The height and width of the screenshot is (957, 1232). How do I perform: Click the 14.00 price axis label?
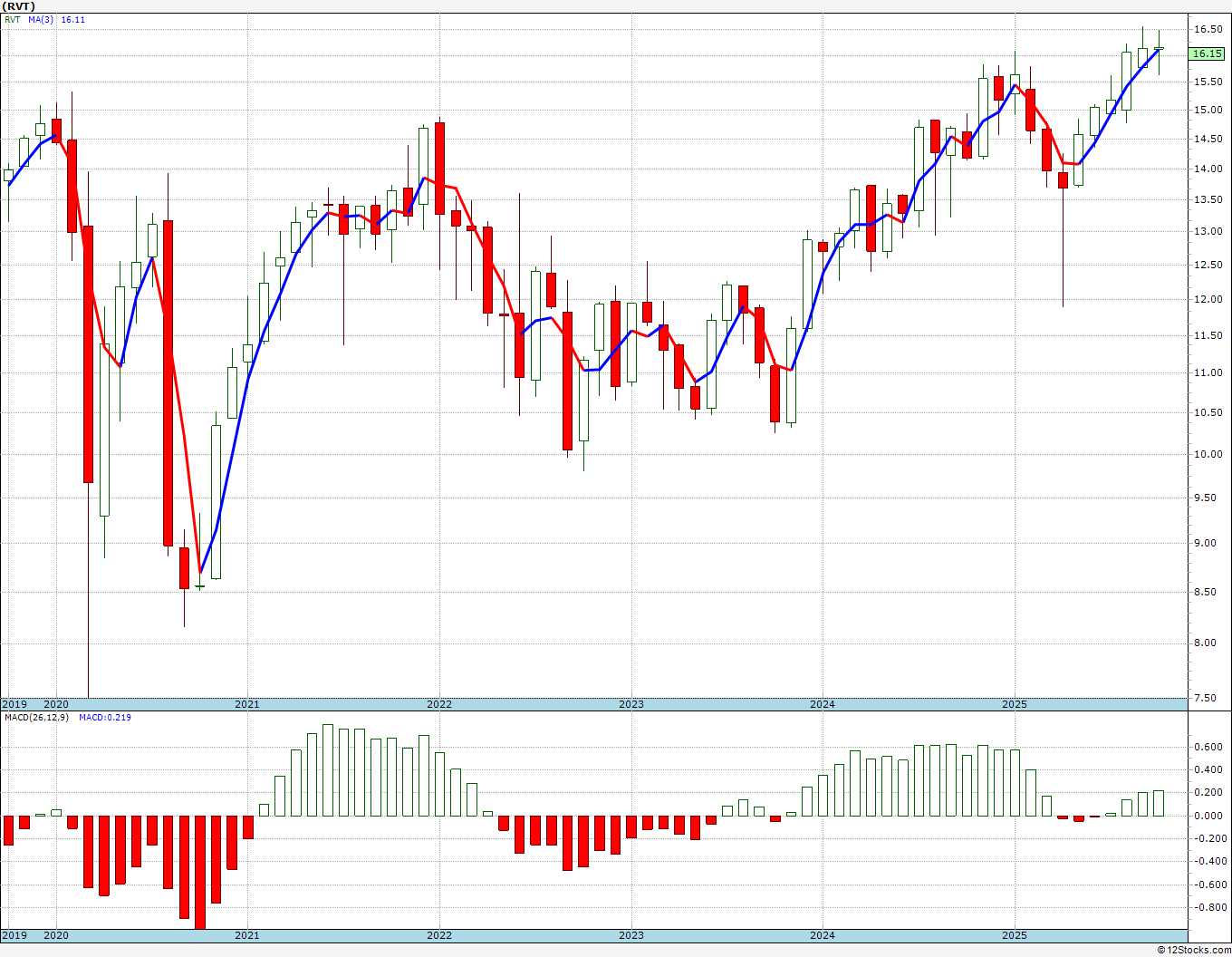(x=1208, y=169)
